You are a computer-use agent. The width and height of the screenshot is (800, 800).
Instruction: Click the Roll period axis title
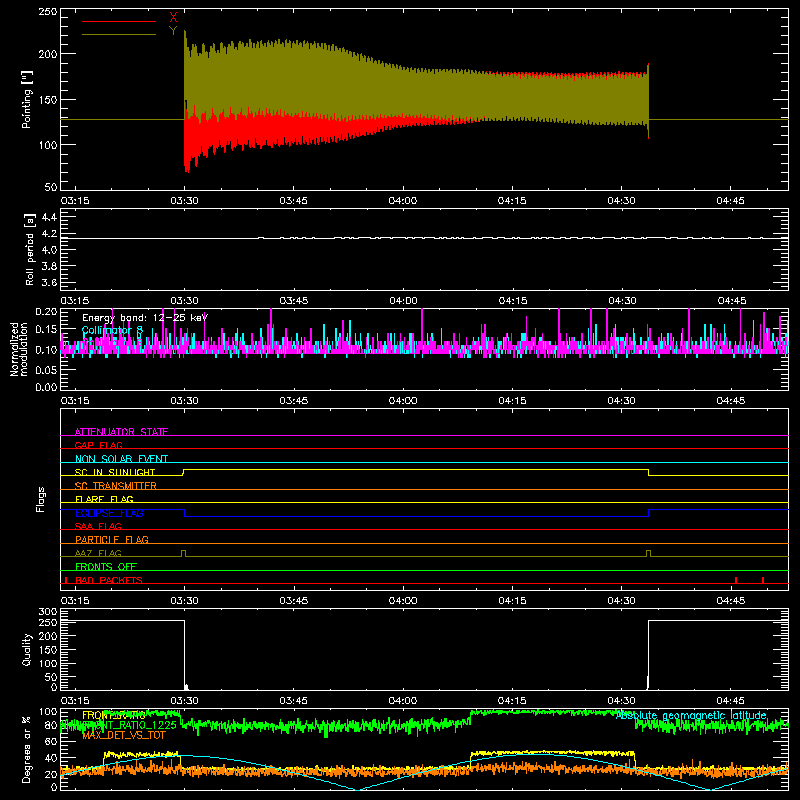pos(29,249)
